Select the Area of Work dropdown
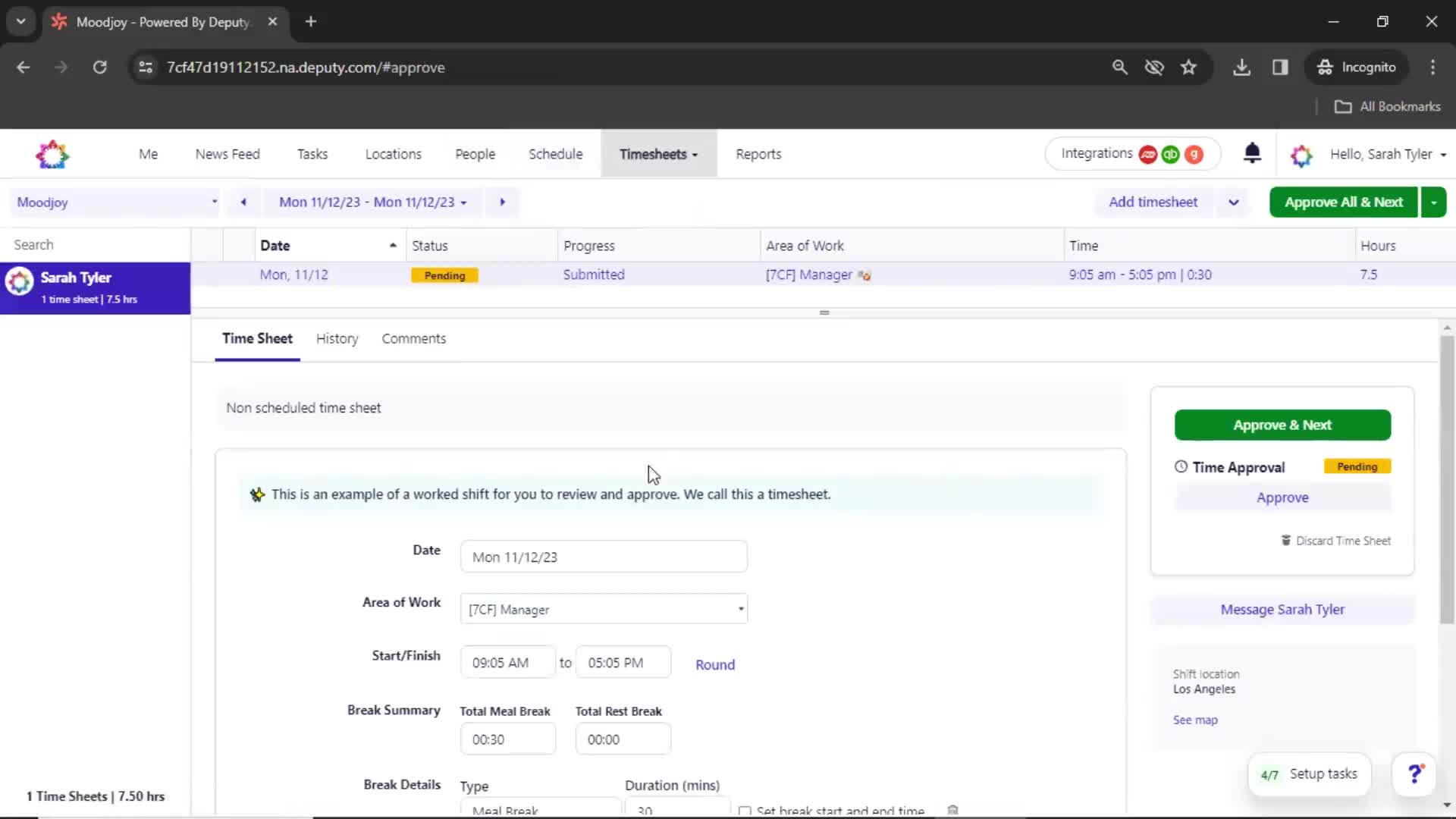This screenshot has height=819, width=1456. tap(604, 609)
